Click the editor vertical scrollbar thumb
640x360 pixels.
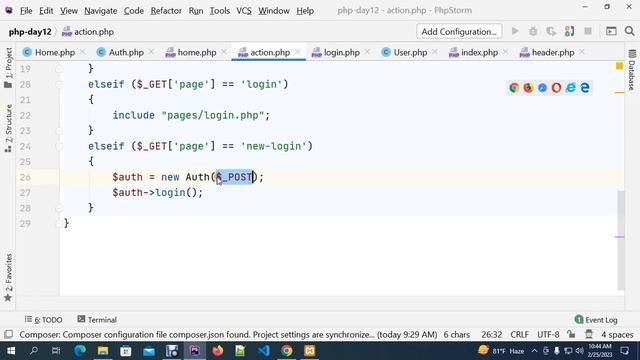point(621,239)
